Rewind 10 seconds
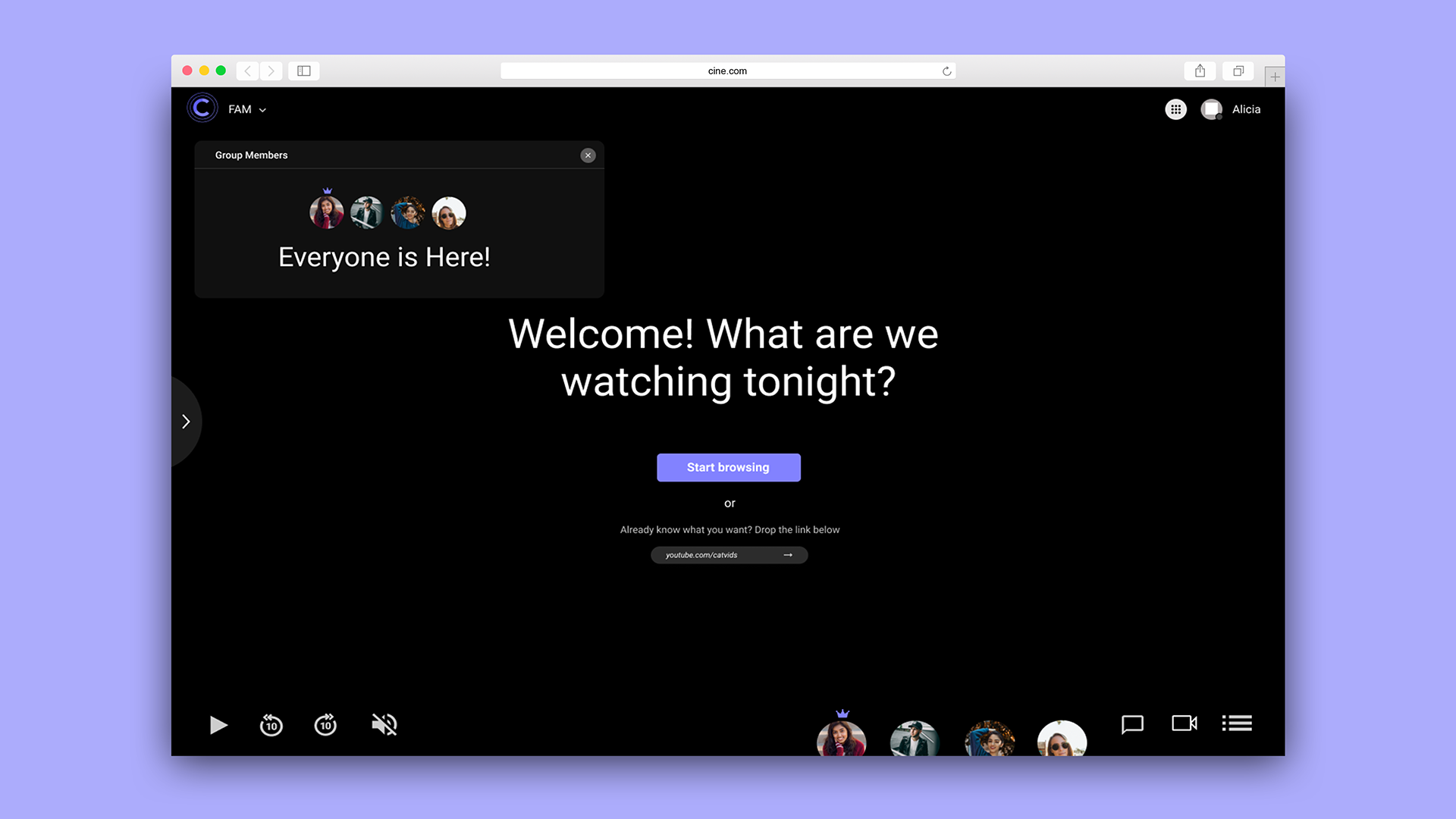1456x819 pixels. [271, 725]
